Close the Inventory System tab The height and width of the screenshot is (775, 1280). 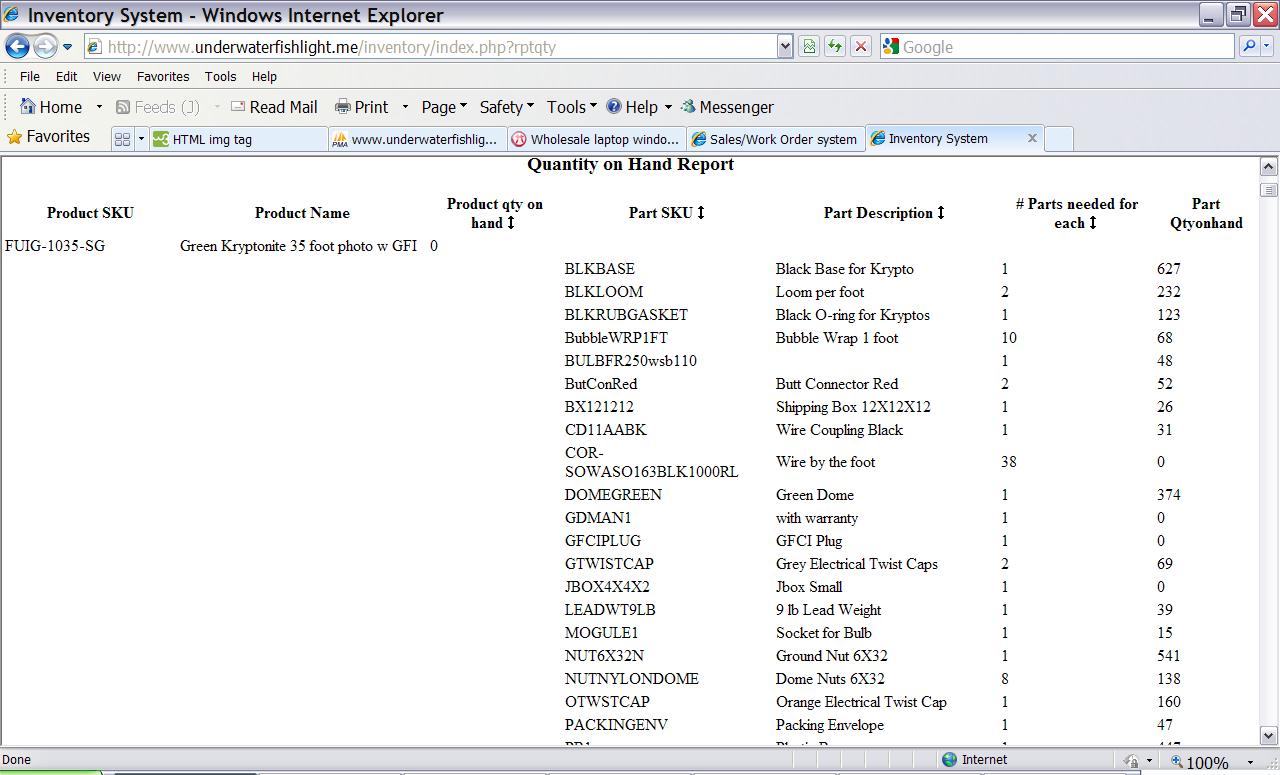point(1032,138)
